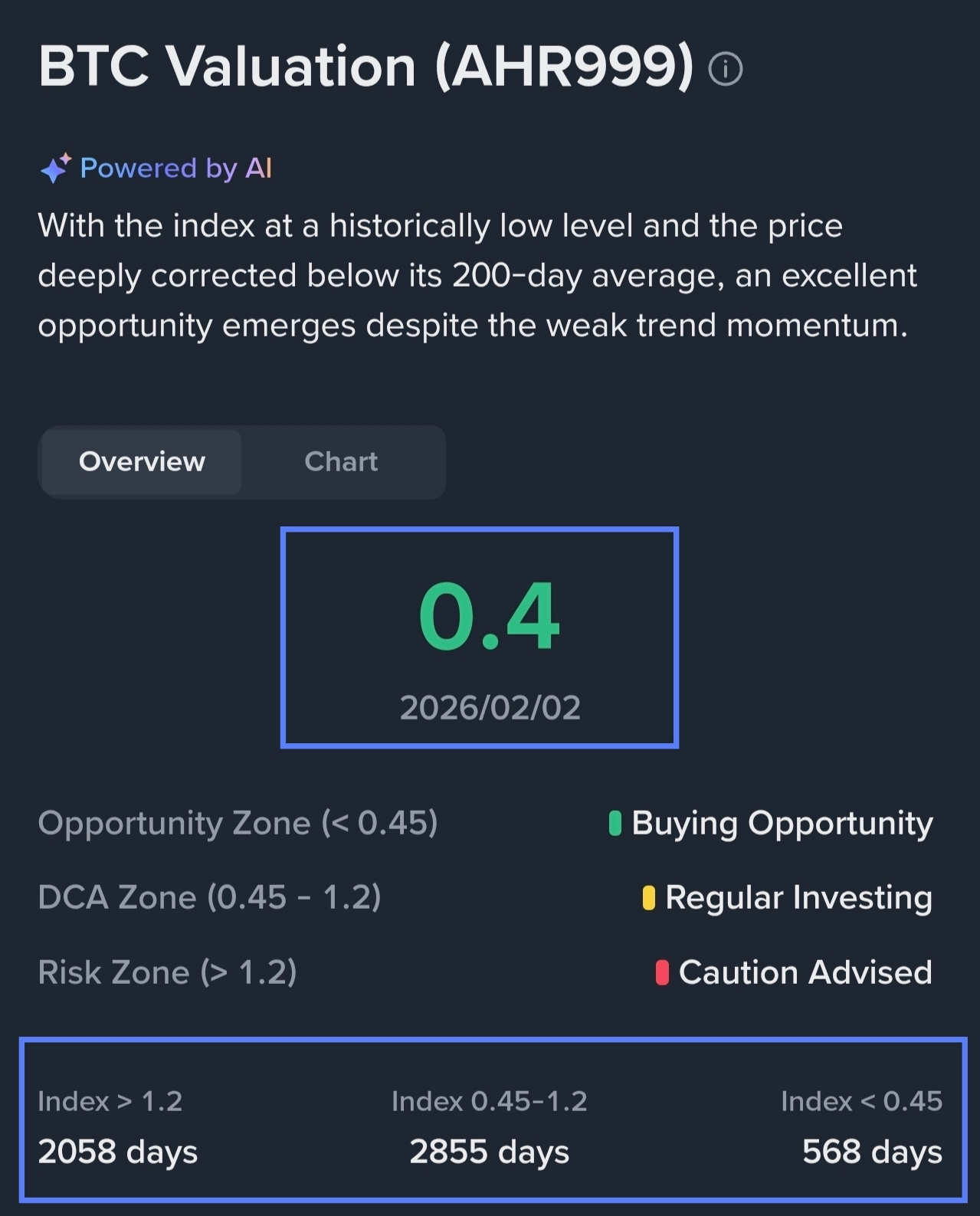
Task: Click the red Caution Advised indicator
Action: (x=662, y=972)
